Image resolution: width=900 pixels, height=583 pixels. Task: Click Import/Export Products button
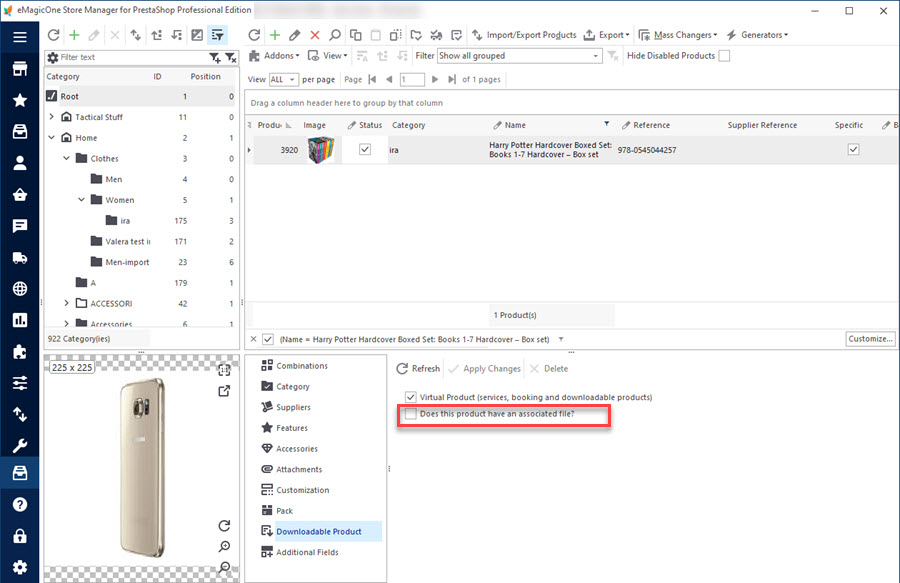click(524, 35)
